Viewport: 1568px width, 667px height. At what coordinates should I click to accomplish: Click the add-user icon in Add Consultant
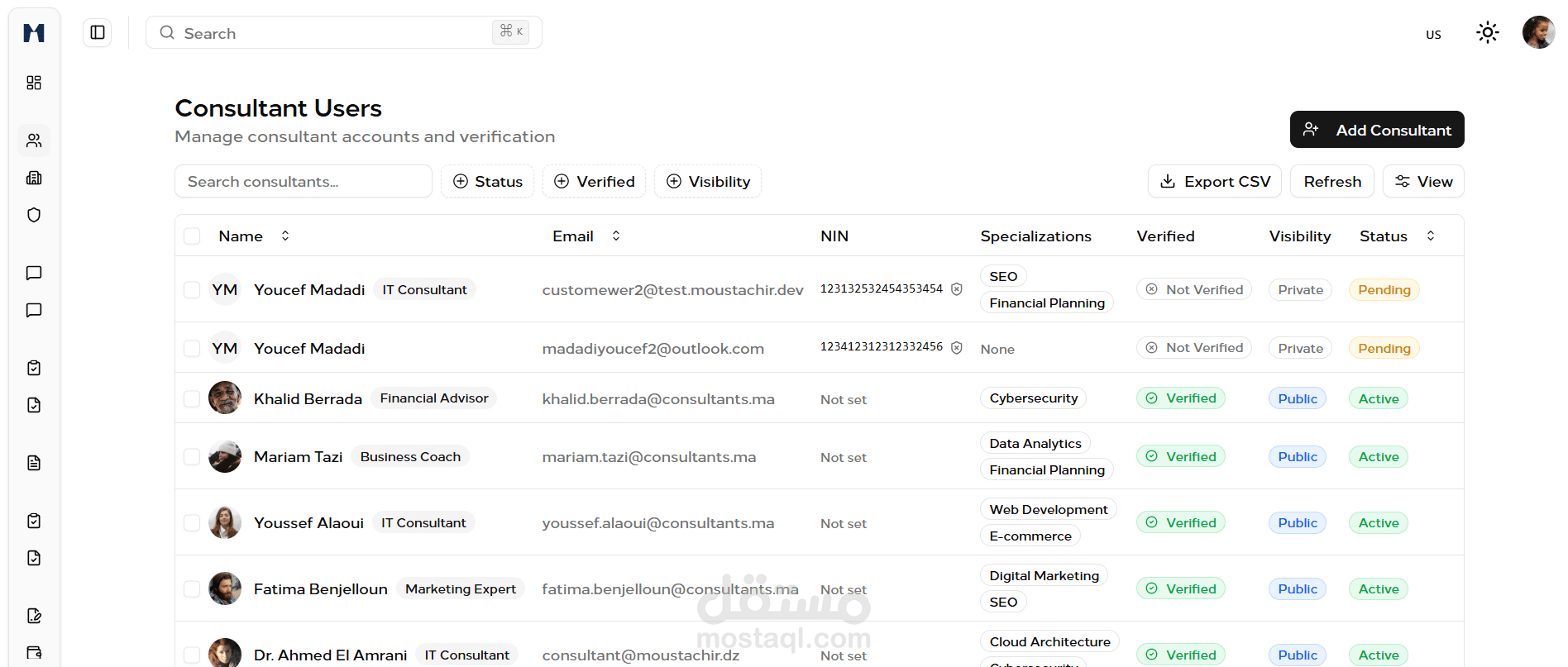coord(1311,130)
